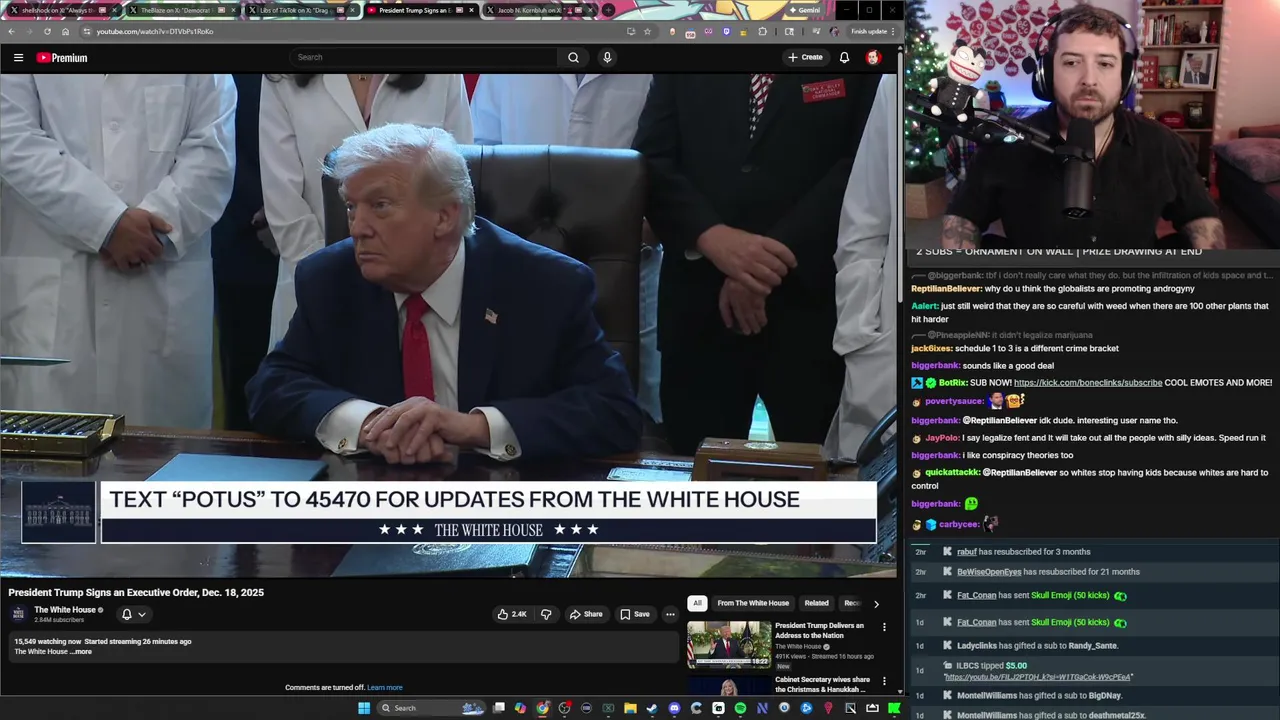Open Discord from the taskbar
The height and width of the screenshot is (720, 1280).
(674, 708)
